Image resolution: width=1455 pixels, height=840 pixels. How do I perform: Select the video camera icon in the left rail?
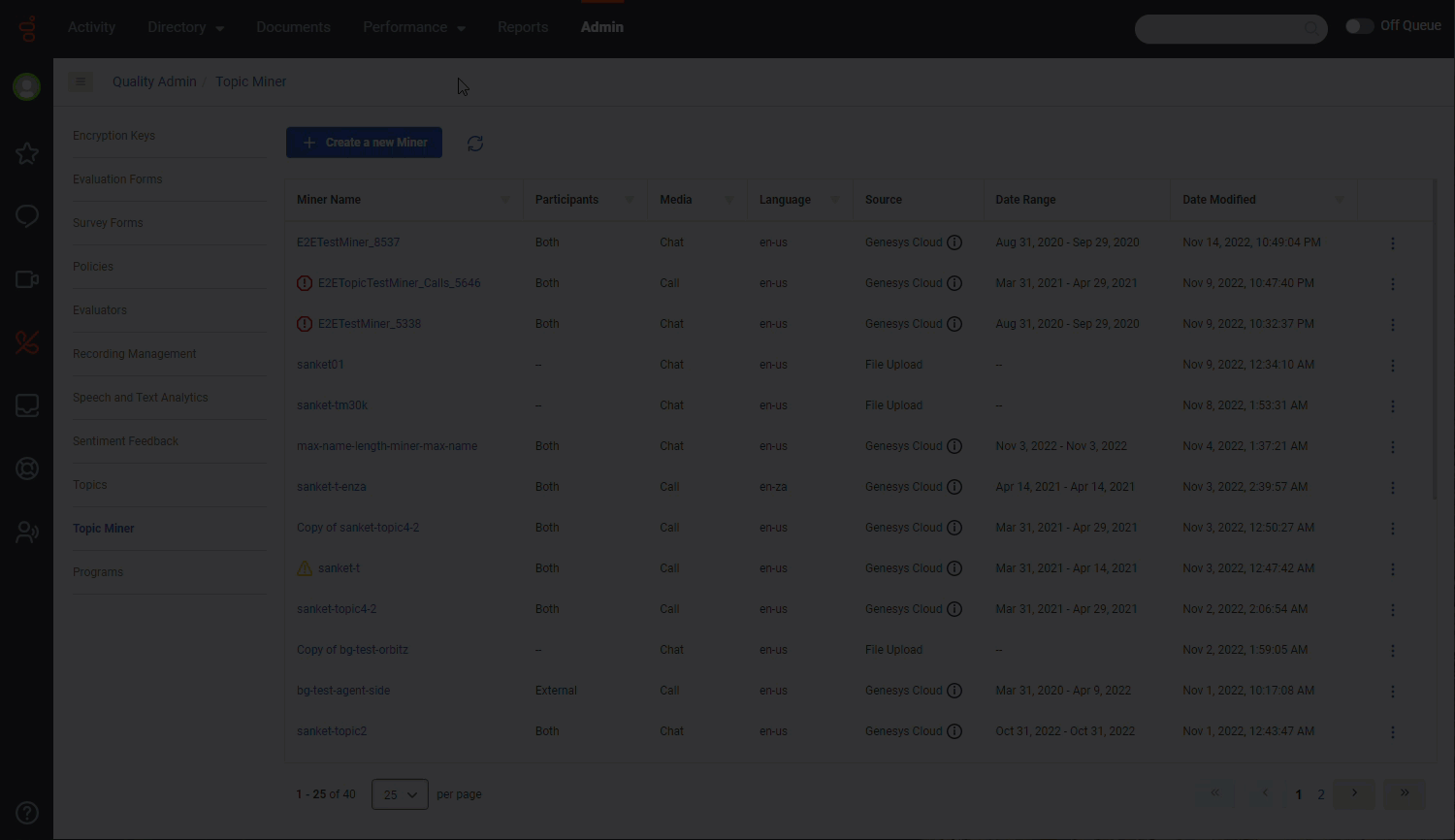(x=26, y=279)
